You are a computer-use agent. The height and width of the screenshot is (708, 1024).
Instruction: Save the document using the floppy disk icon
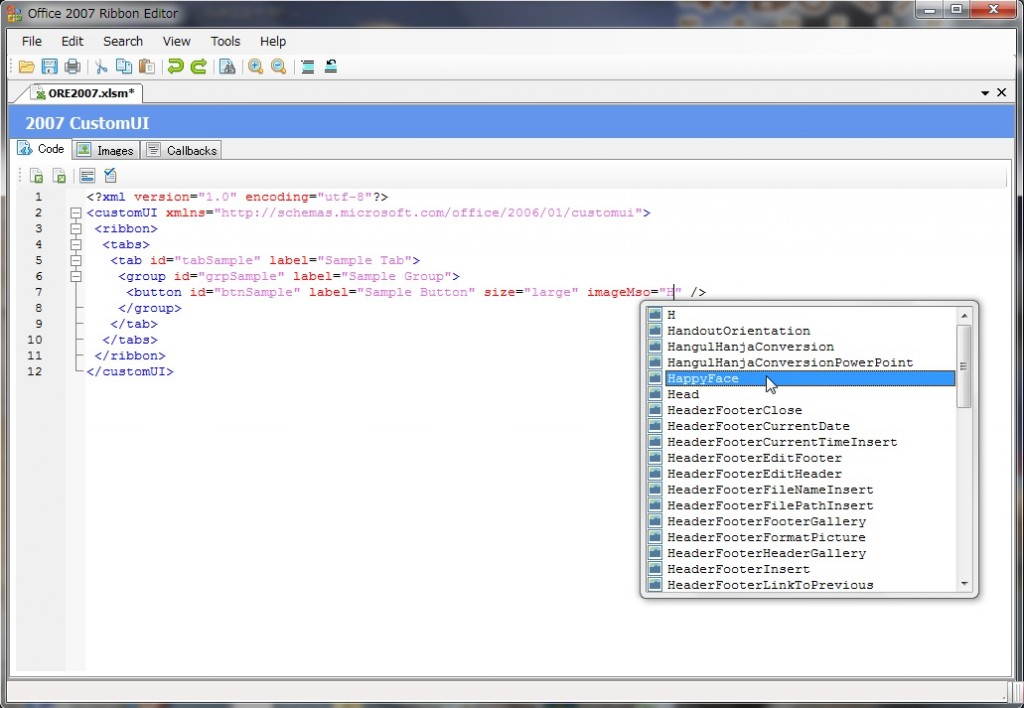point(49,67)
